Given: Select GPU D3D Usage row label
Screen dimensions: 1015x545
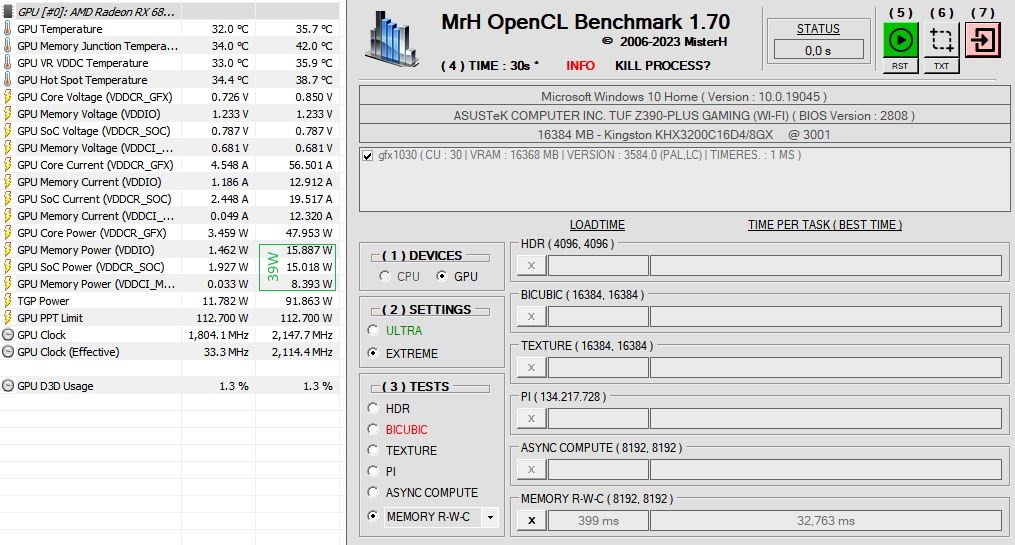Looking at the screenshot, I should tap(55, 386).
